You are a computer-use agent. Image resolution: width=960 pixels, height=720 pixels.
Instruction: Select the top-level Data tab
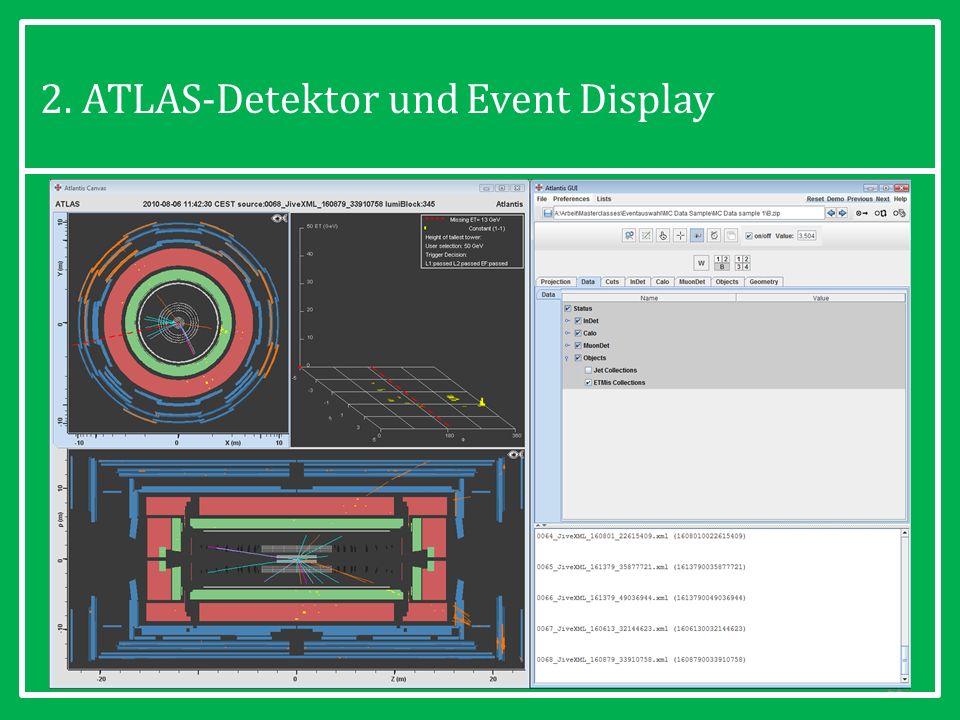pyautogui.click(x=588, y=282)
